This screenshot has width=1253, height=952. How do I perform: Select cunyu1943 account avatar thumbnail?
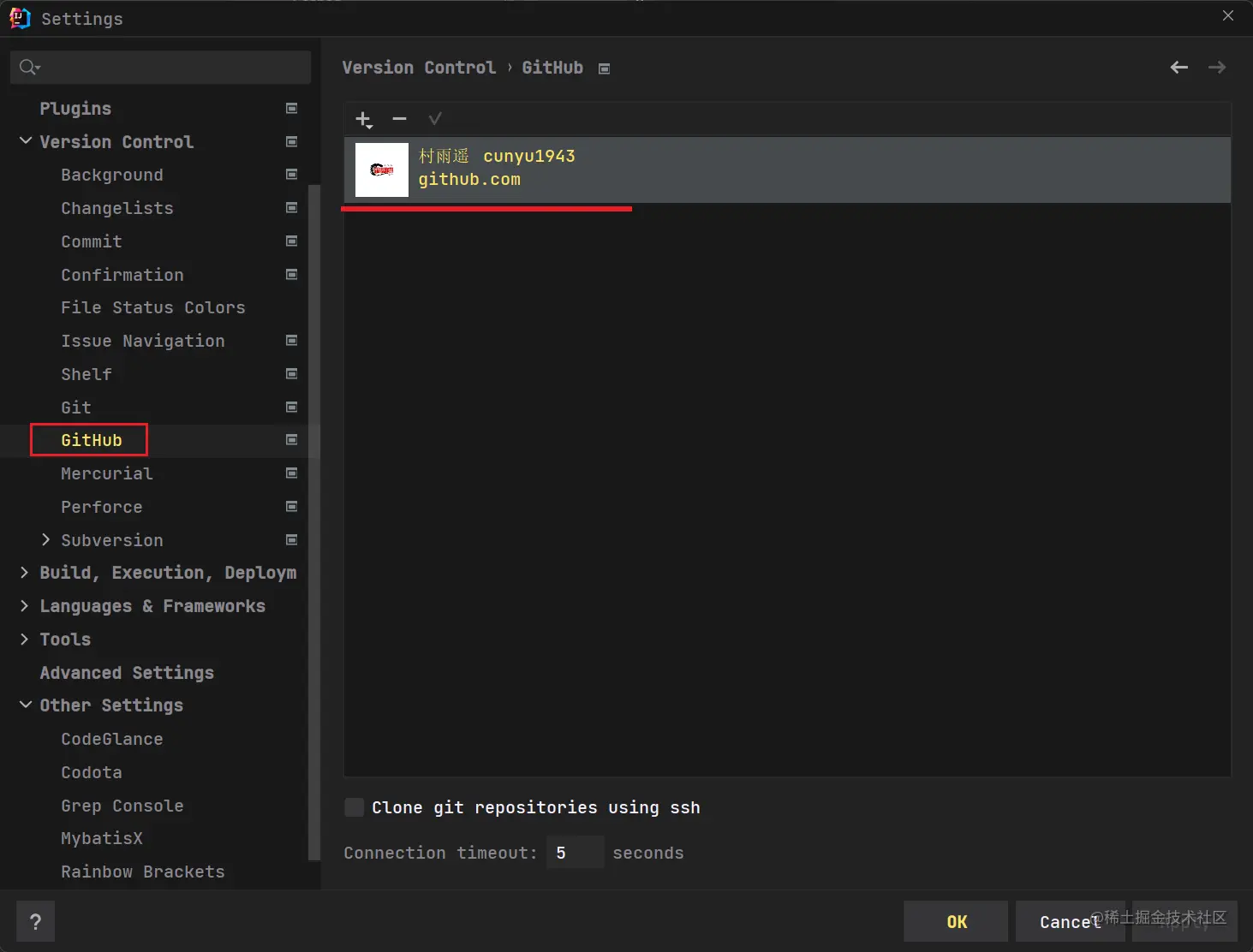click(382, 170)
